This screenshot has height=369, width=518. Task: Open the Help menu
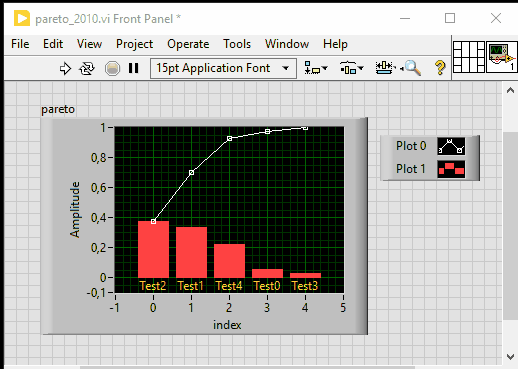coord(335,44)
